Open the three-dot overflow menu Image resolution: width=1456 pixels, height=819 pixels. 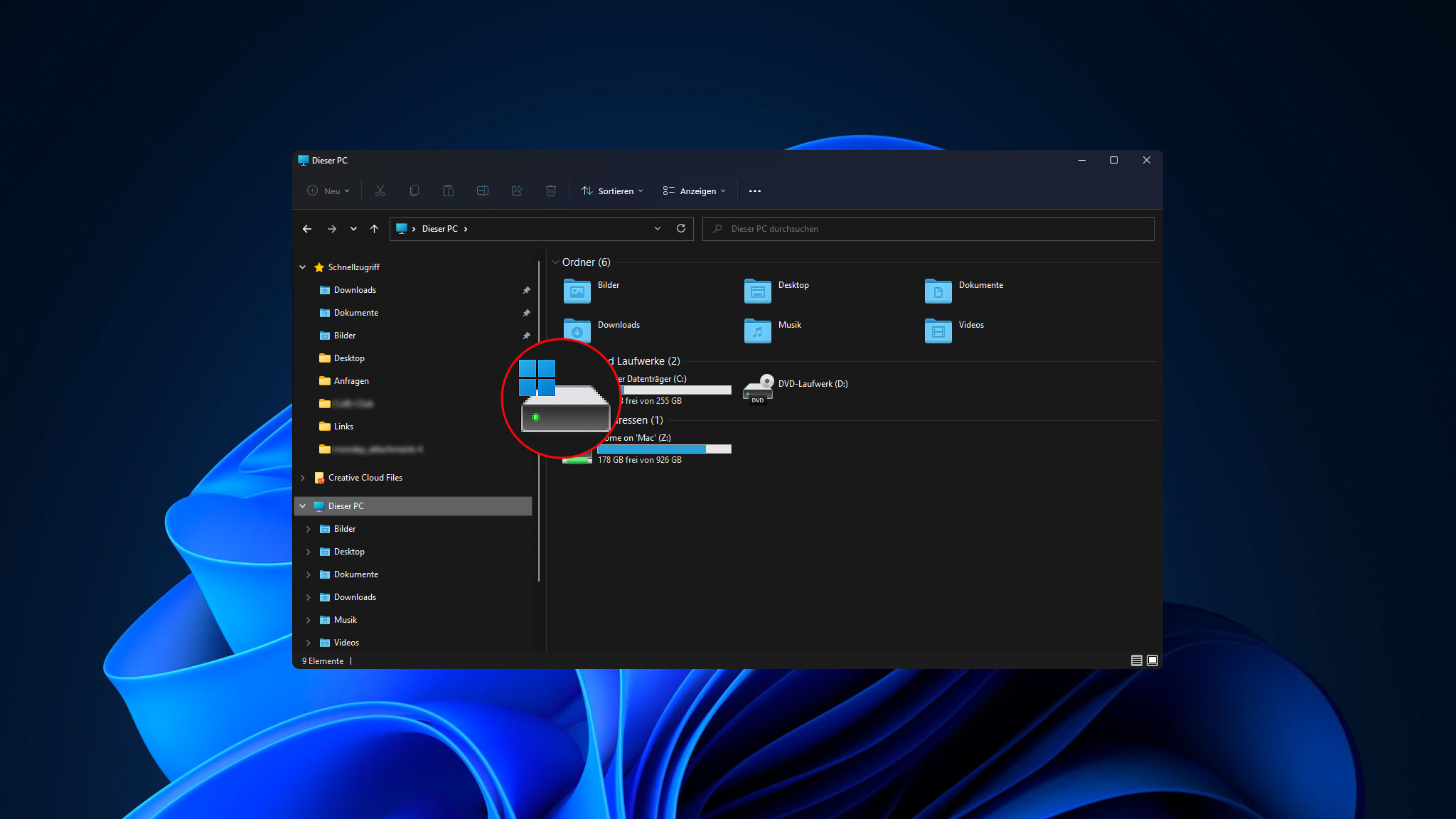click(x=754, y=191)
